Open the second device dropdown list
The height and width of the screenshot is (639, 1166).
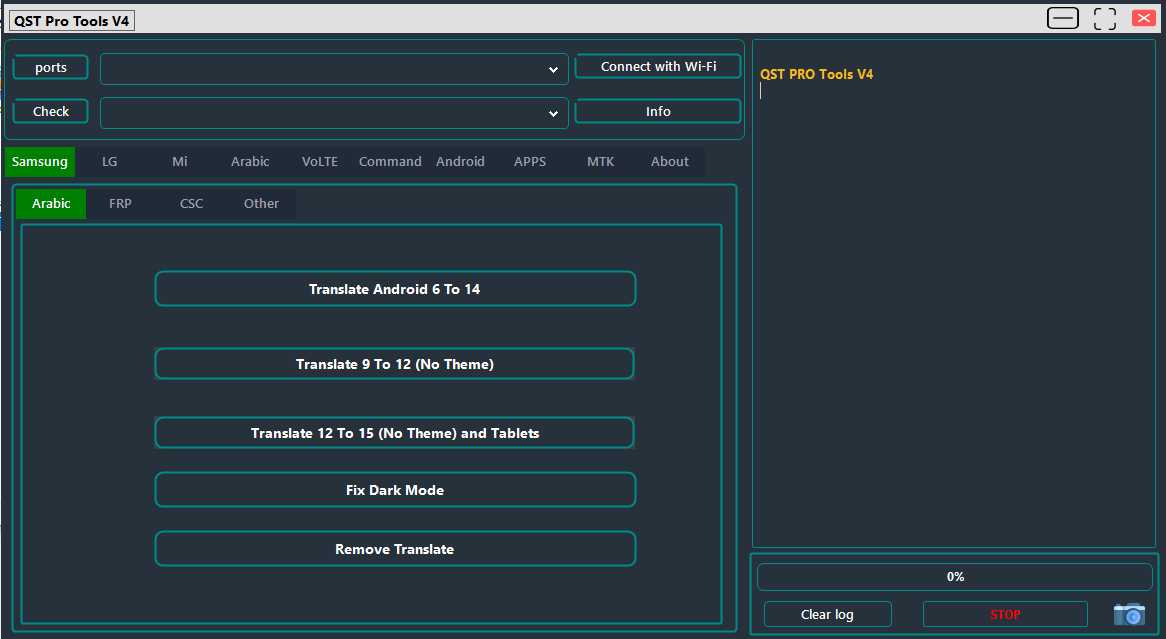pos(553,113)
